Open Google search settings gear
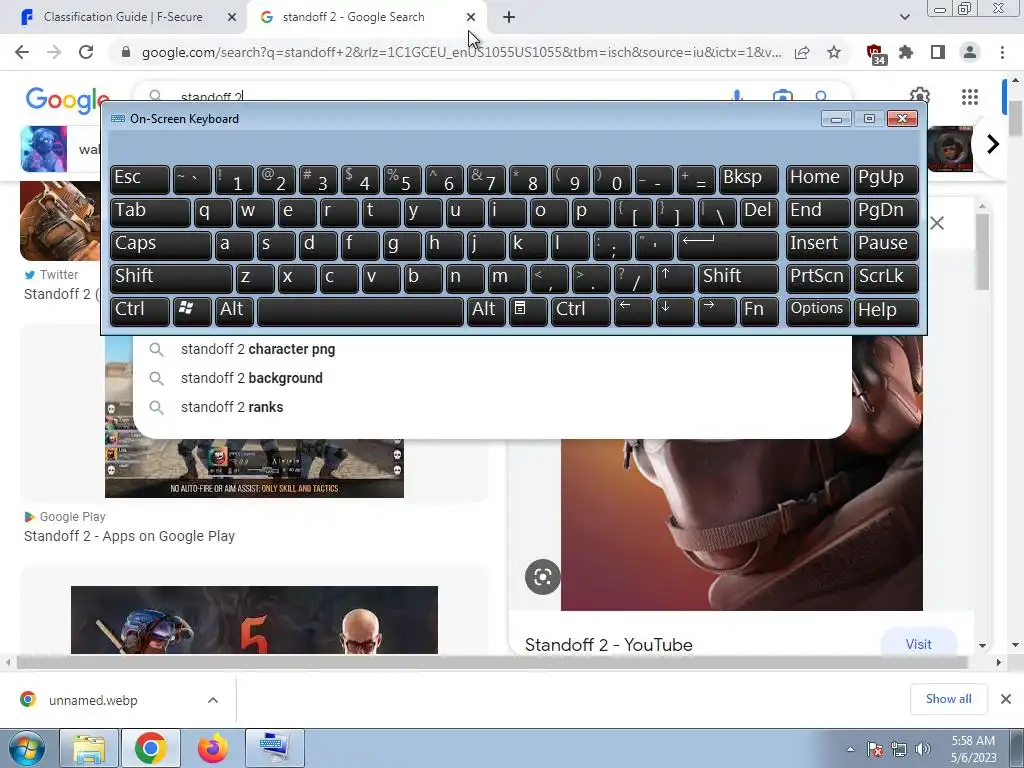 [920, 95]
